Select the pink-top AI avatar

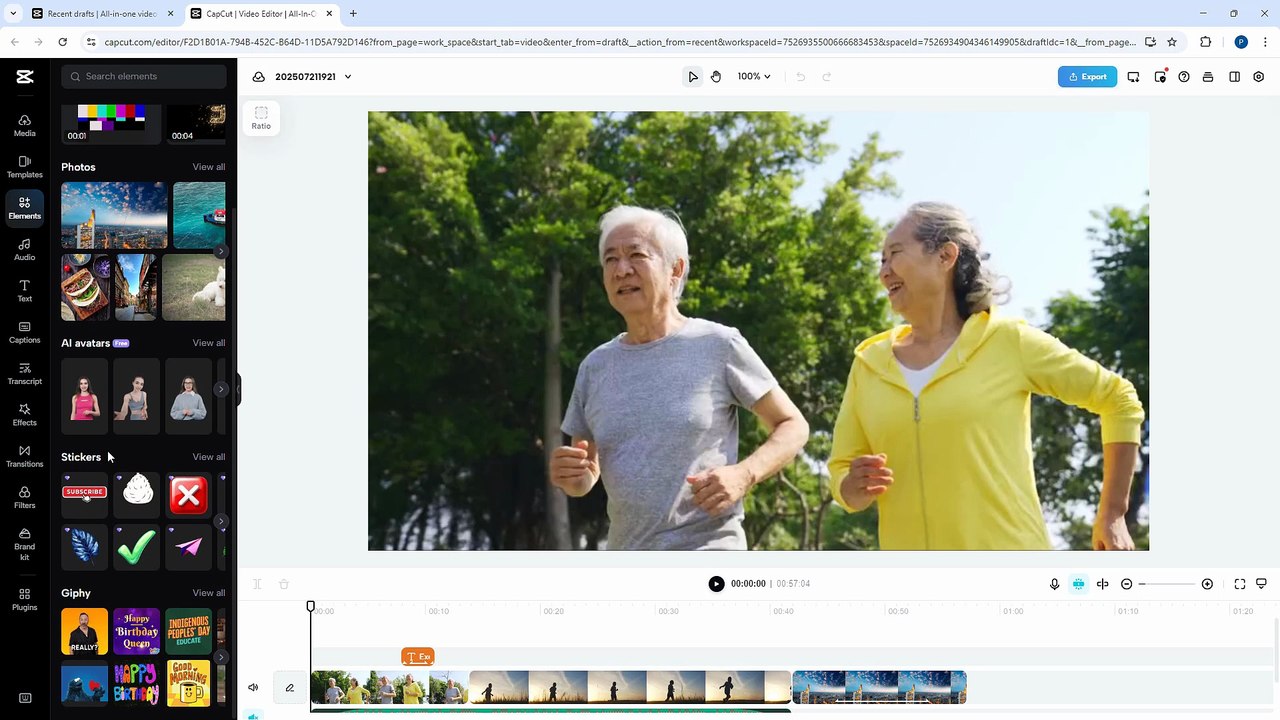click(84, 396)
